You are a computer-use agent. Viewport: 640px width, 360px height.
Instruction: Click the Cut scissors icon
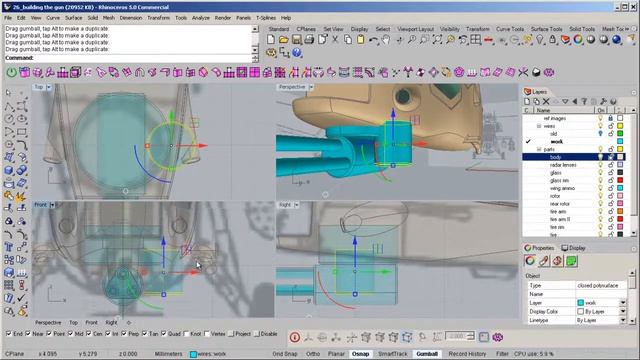click(x=335, y=40)
